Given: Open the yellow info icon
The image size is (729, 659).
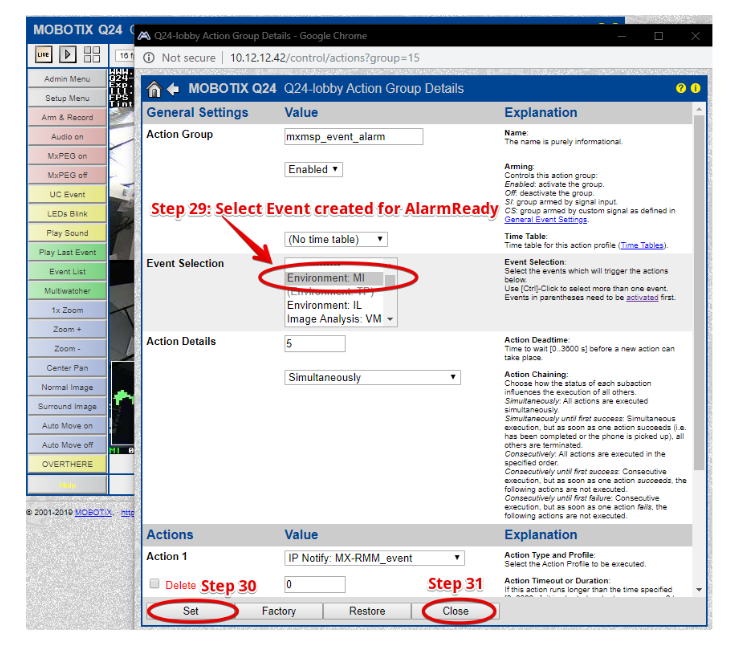Looking at the screenshot, I should point(696,88).
